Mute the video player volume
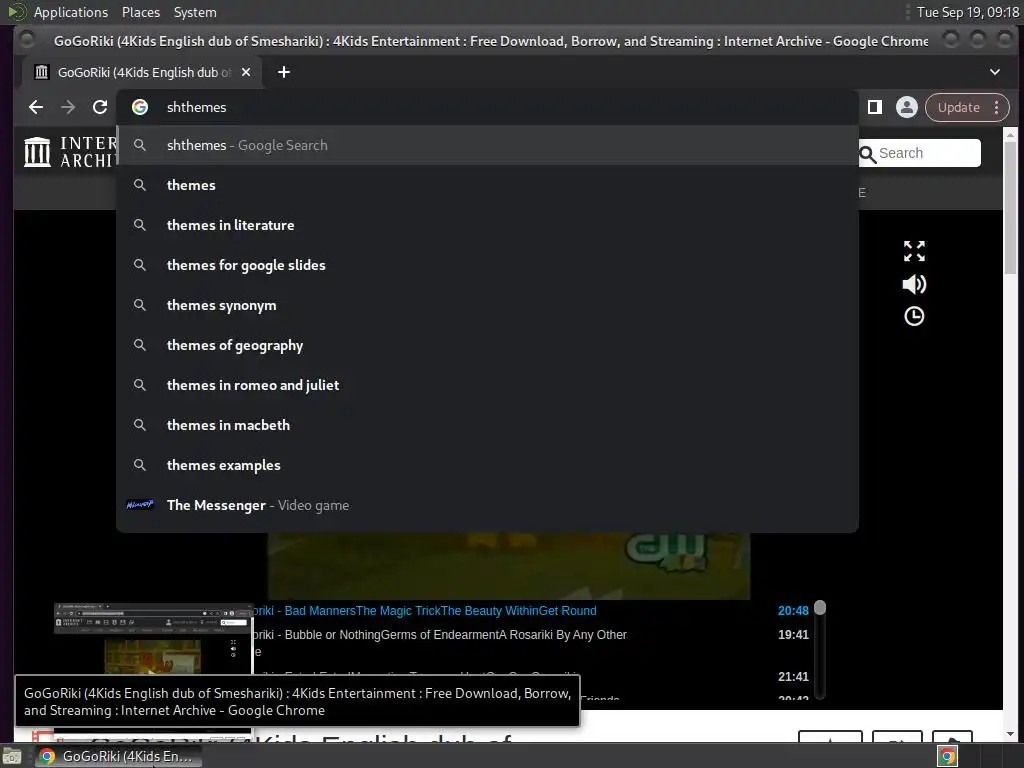1024x768 pixels. [x=914, y=284]
